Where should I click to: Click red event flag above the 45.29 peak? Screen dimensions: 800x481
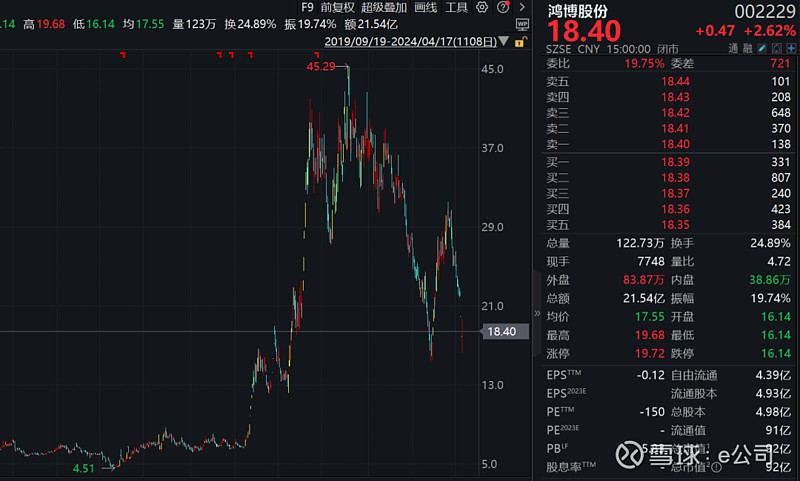317,54
